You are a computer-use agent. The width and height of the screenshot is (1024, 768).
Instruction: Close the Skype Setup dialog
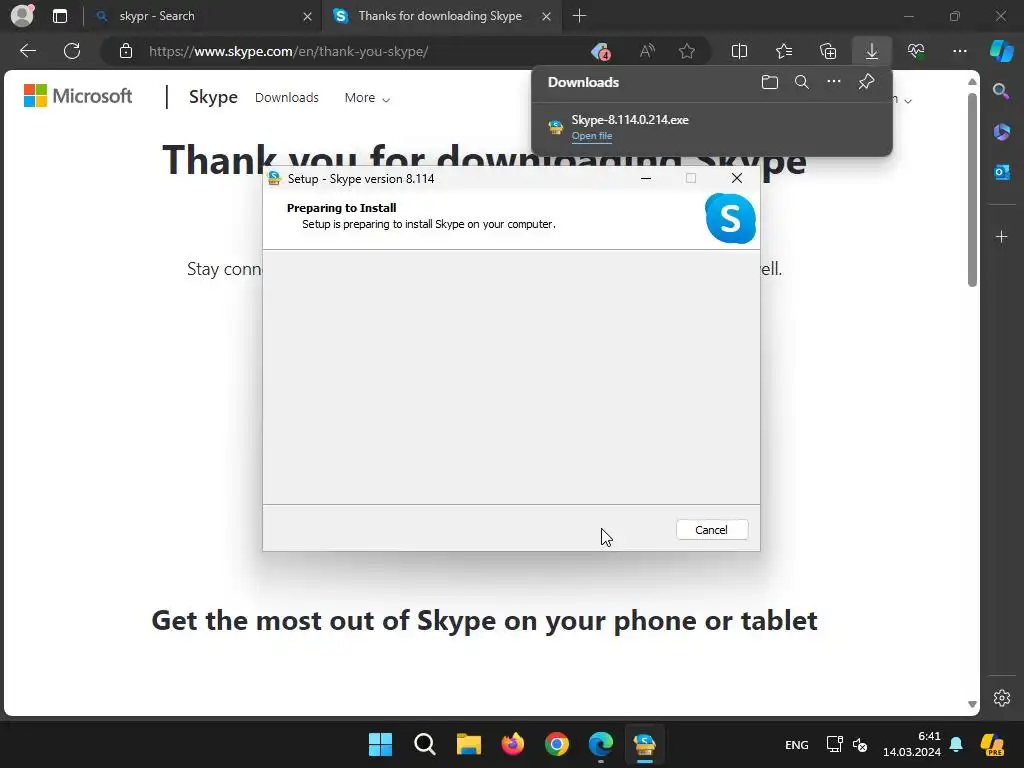tap(737, 178)
